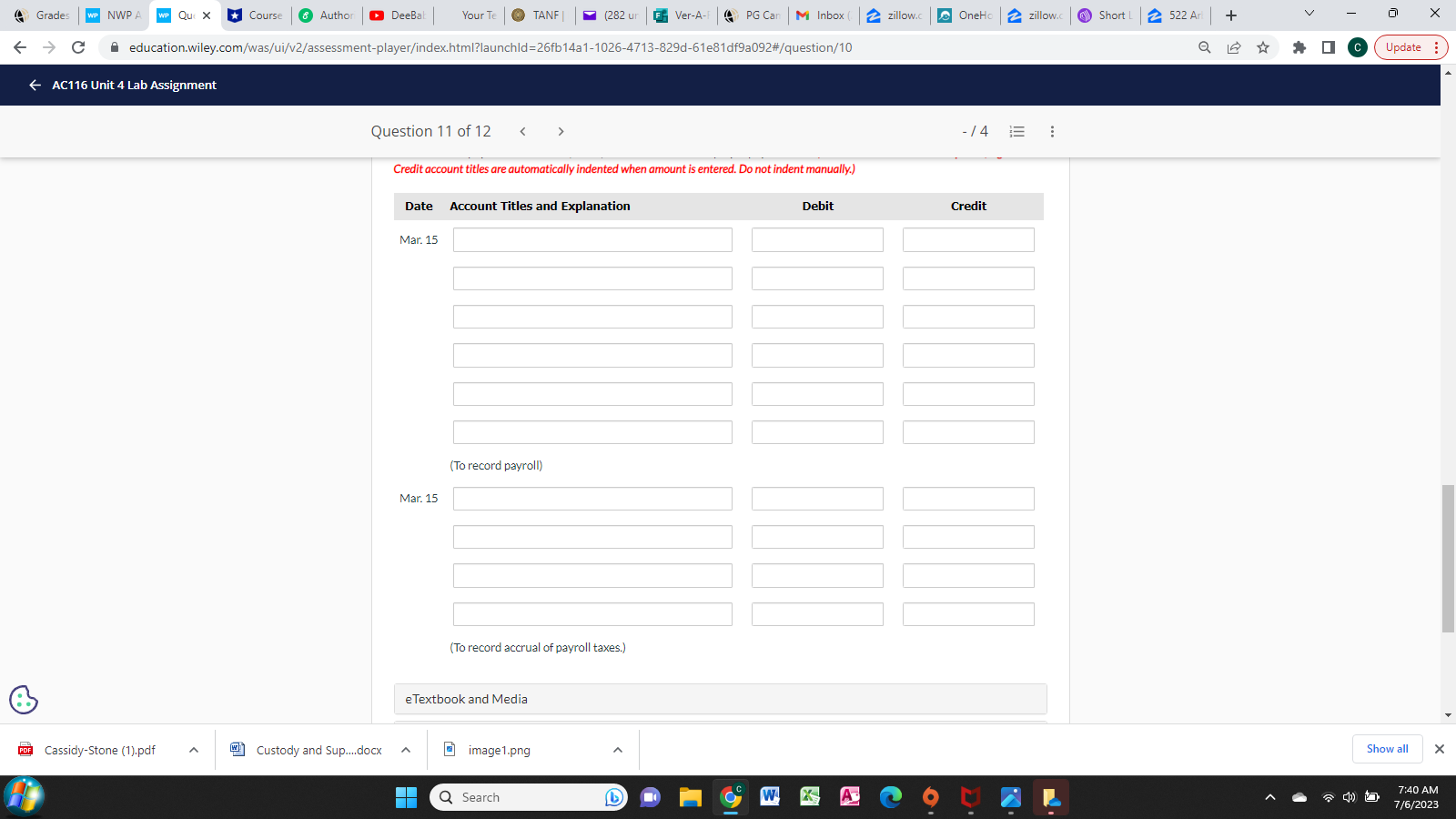Open Microsoft Word from the taskbar
This screenshot has width=1456, height=819.
click(770, 797)
